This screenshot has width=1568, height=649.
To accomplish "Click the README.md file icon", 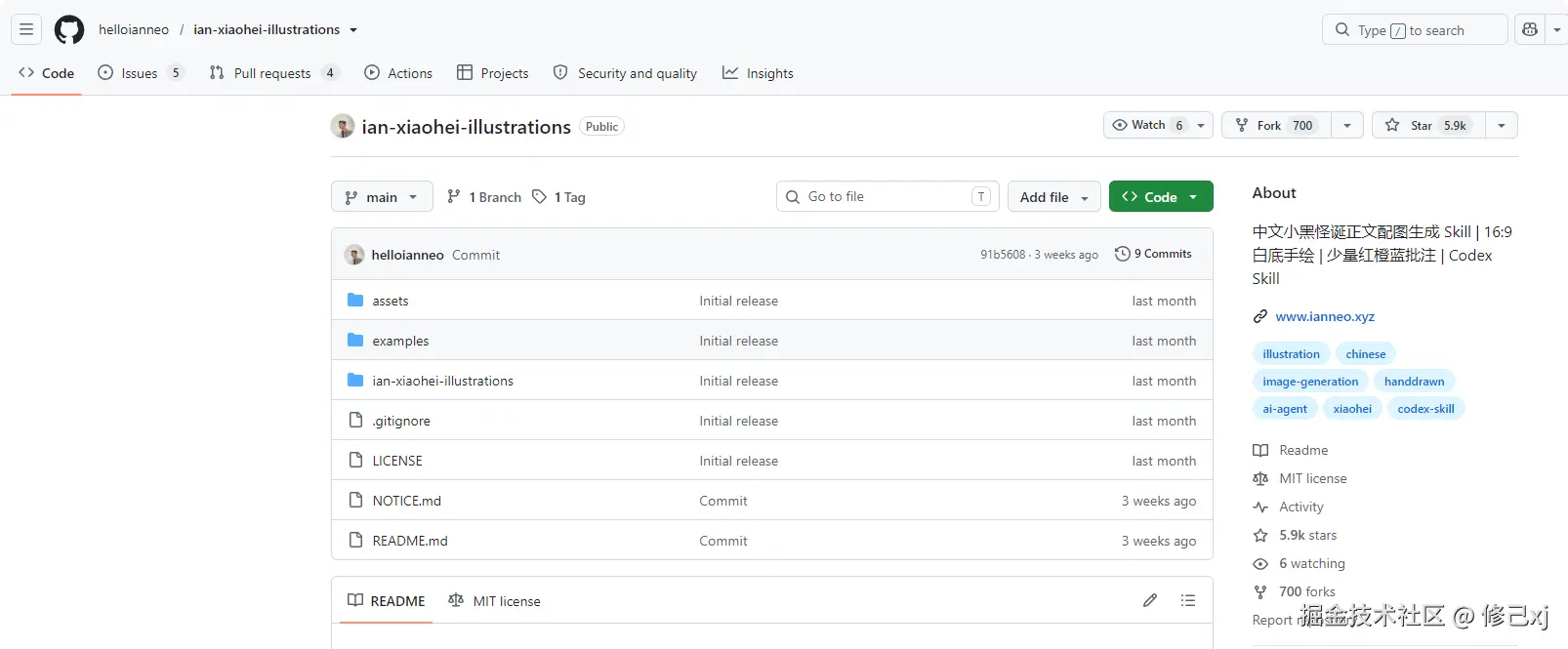I will (x=355, y=541).
